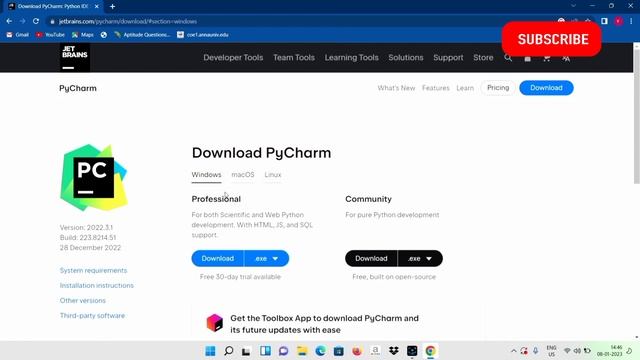Viewport: 640px width, 360px height.
Task: Expand Professional .exe installer dropdown
Action: [x=267, y=258]
